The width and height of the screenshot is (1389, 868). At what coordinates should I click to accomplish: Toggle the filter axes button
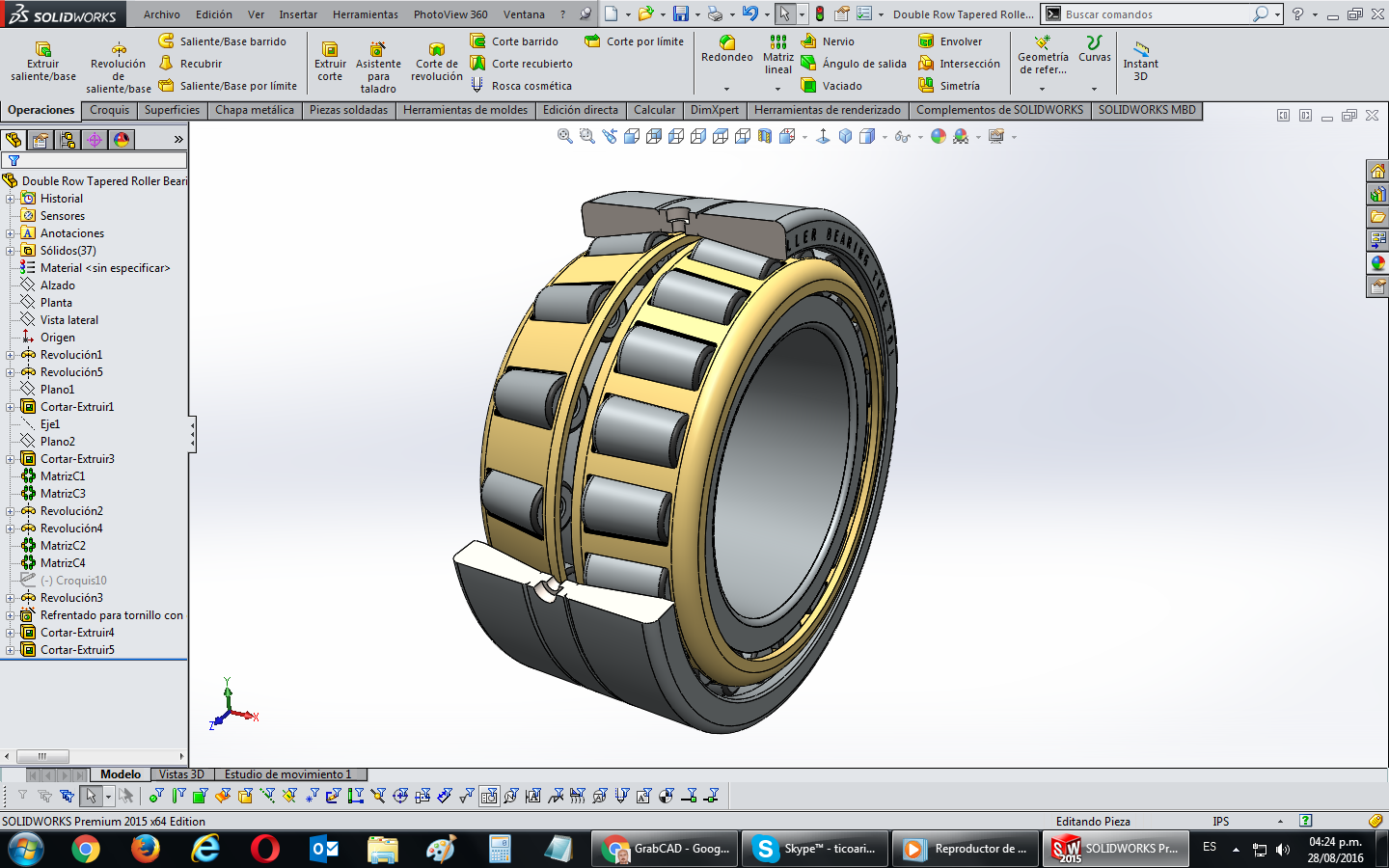(x=267, y=796)
